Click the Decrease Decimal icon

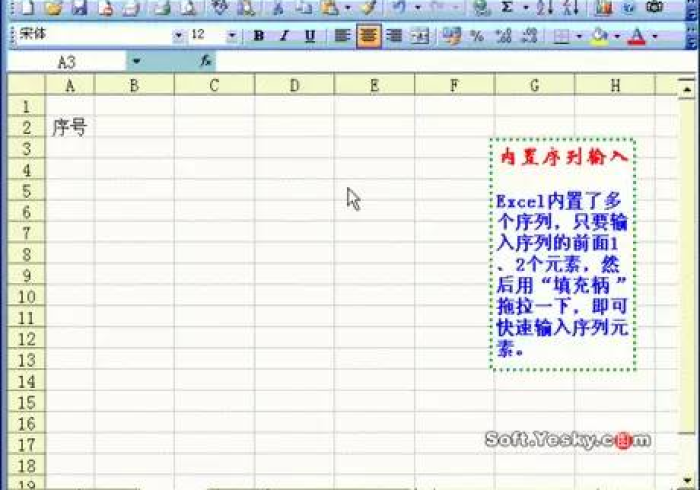(529, 36)
